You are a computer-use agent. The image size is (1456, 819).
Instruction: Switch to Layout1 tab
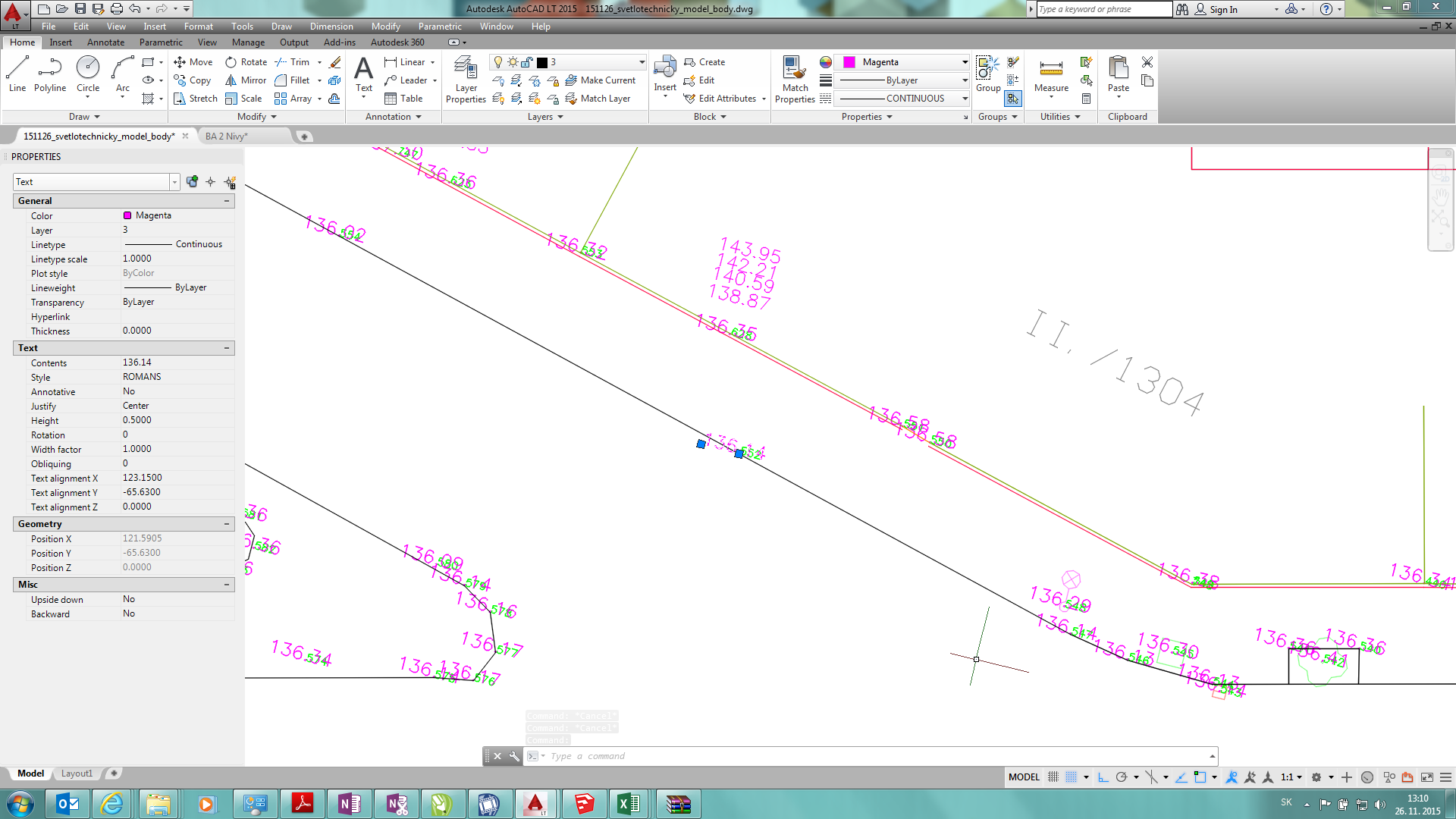click(77, 773)
